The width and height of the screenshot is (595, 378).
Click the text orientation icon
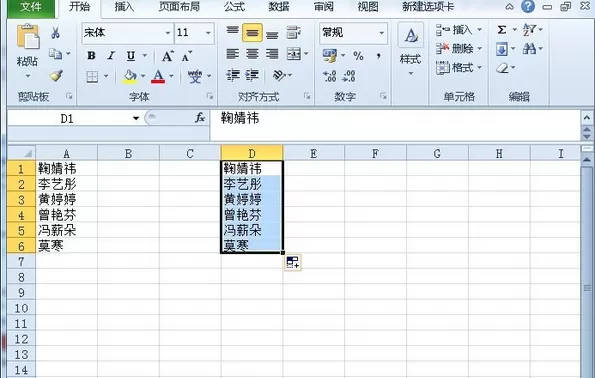[279, 75]
